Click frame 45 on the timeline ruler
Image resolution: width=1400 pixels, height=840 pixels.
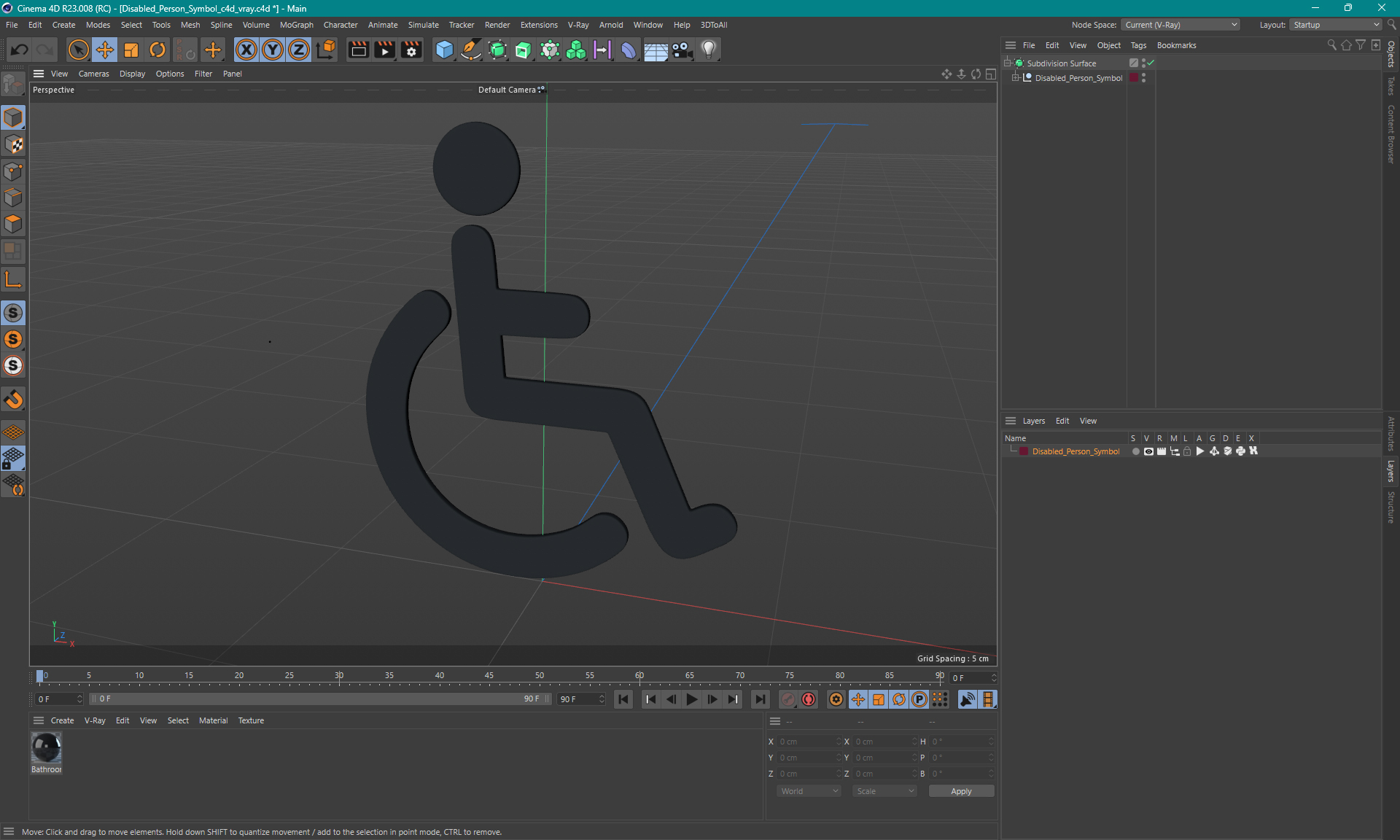point(489,676)
